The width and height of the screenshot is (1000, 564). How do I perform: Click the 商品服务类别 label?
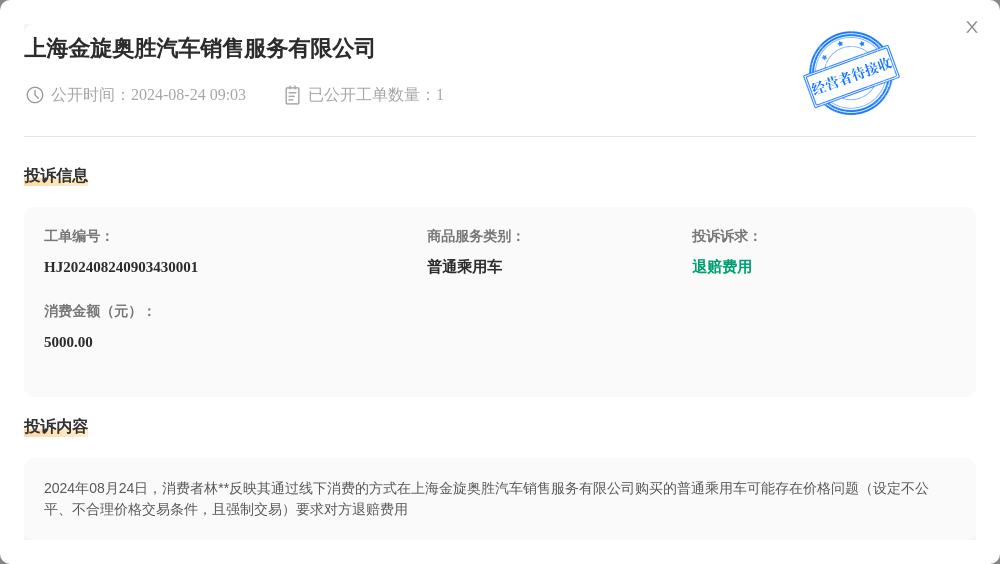pyautogui.click(x=474, y=237)
